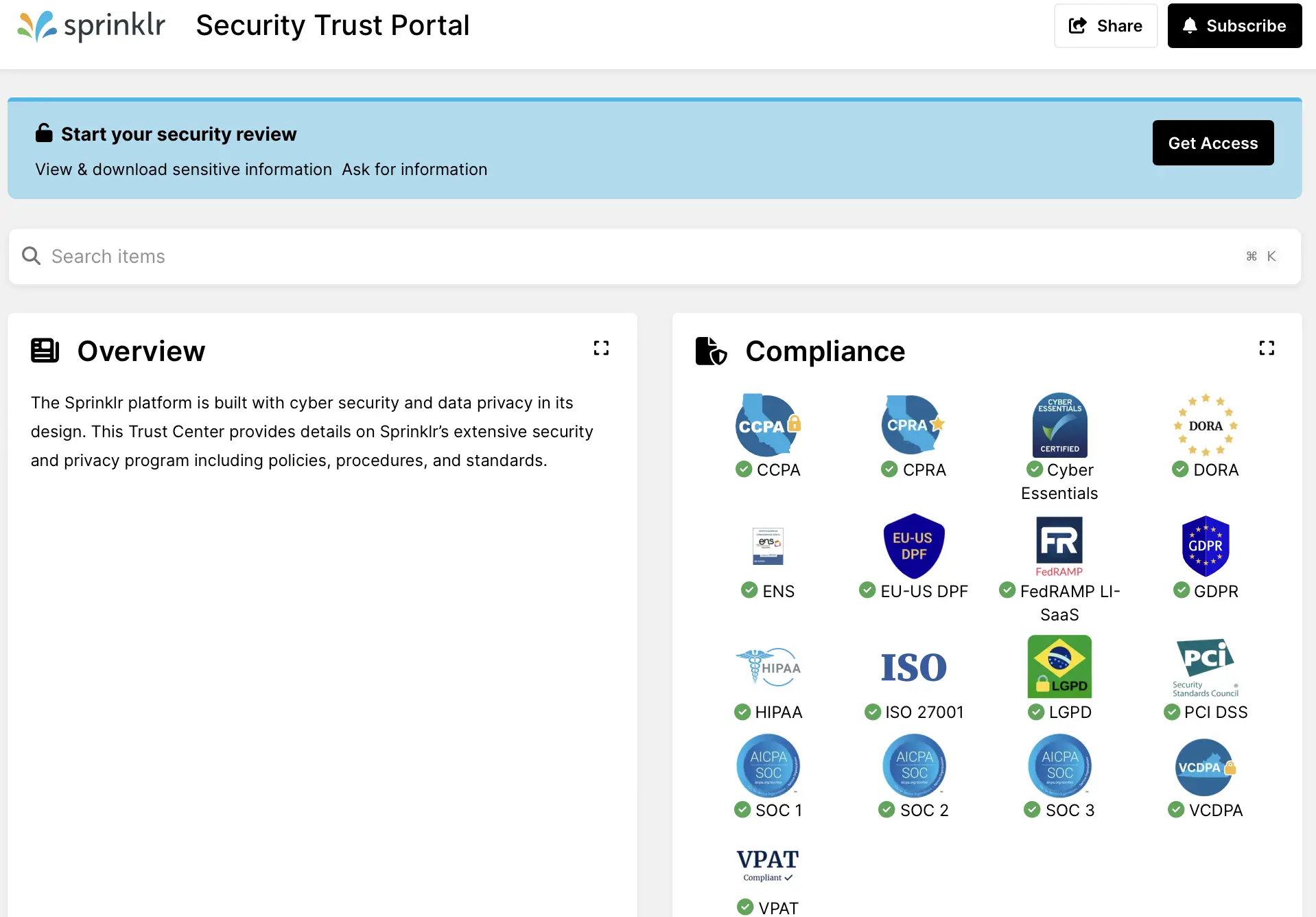Click the VCDPA label link

click(x=1216, y=811)
